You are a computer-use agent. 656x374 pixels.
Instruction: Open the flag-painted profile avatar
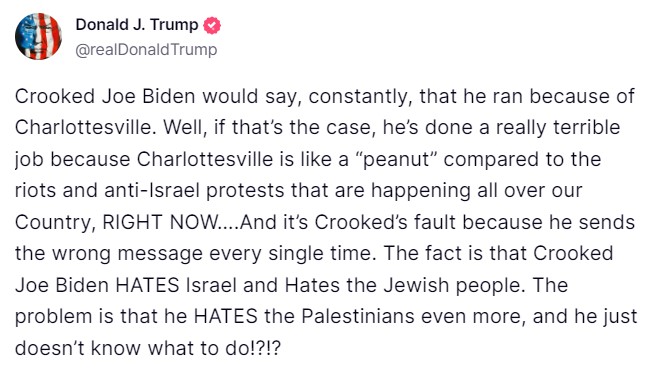pyautogui.click(x=38, y=36)
